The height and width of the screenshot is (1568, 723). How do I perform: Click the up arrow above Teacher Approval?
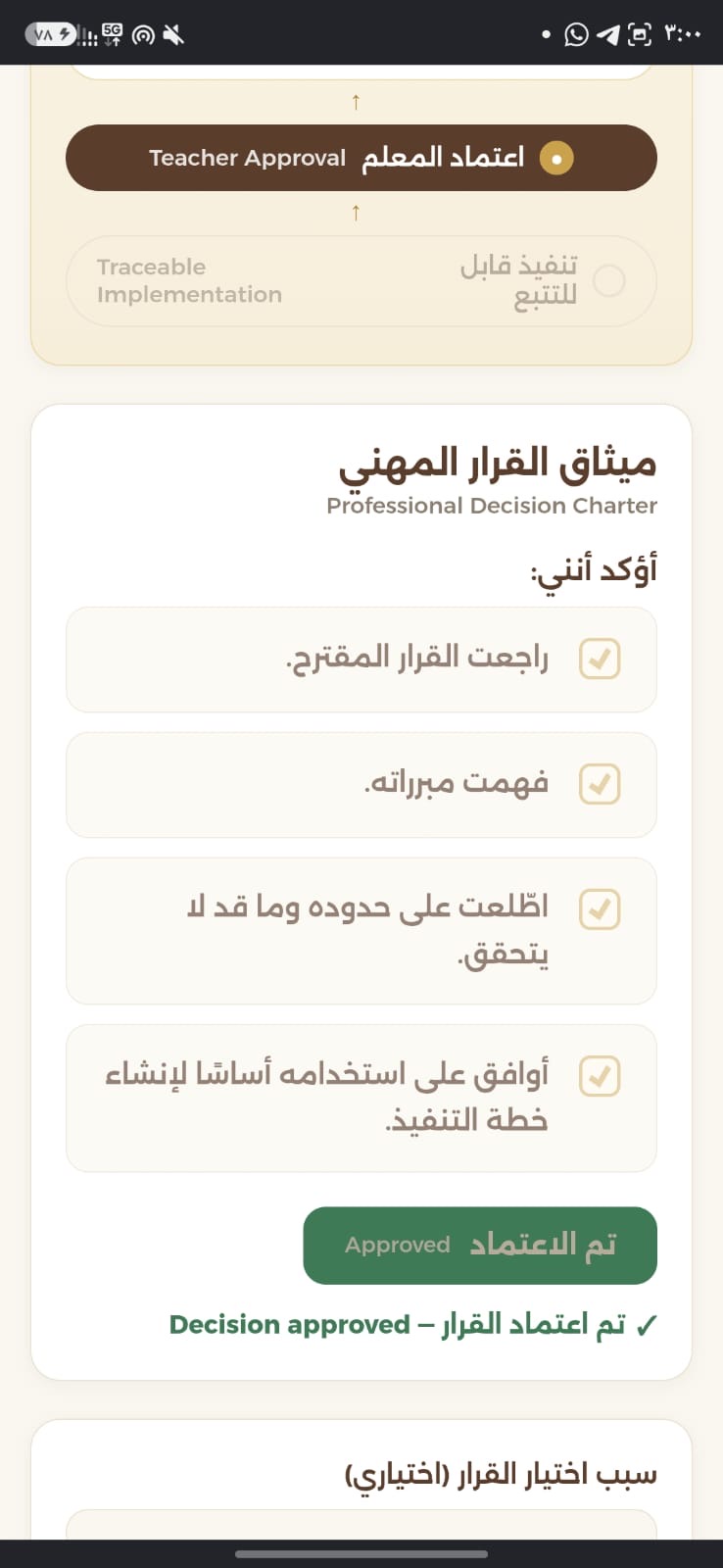point(356,102)
